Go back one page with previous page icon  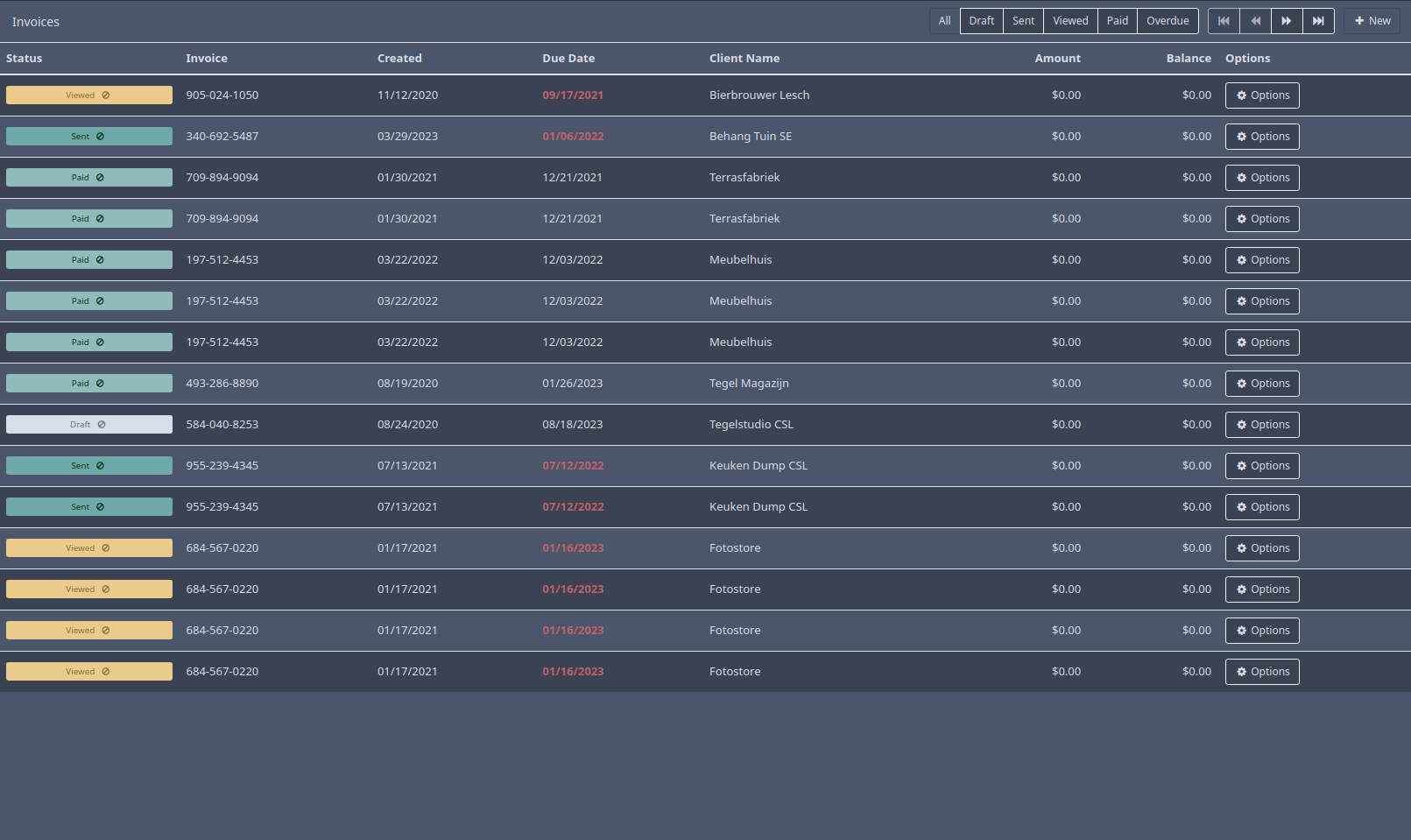coord(1255,20)
